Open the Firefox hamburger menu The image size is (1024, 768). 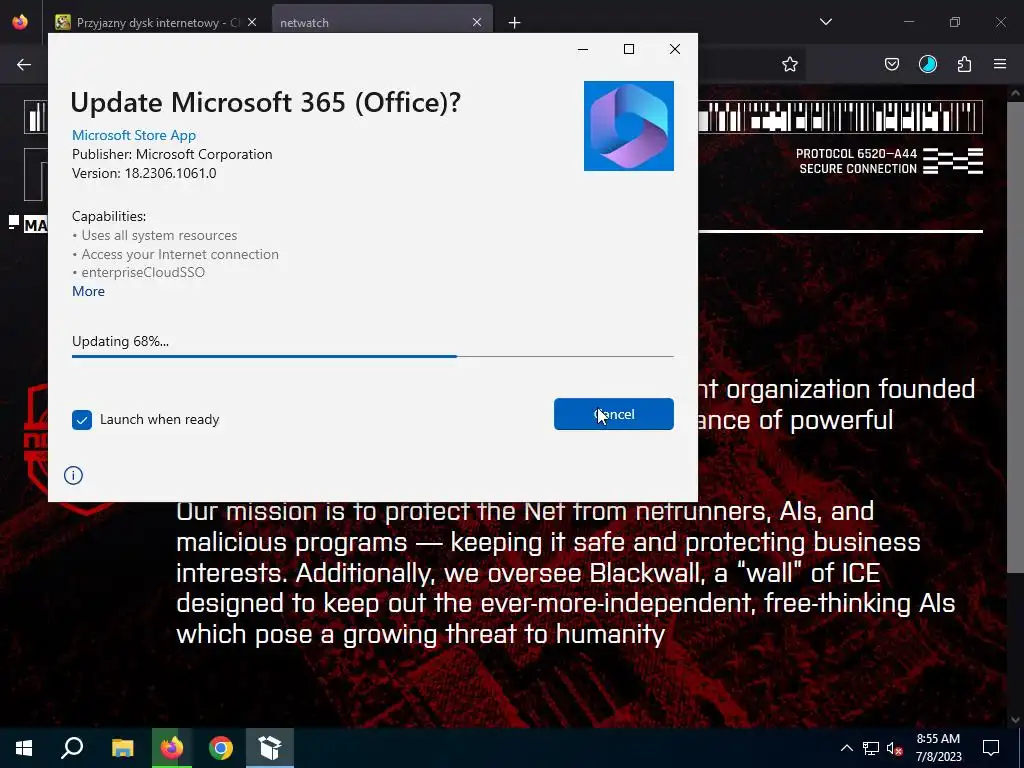[1000, 64]
